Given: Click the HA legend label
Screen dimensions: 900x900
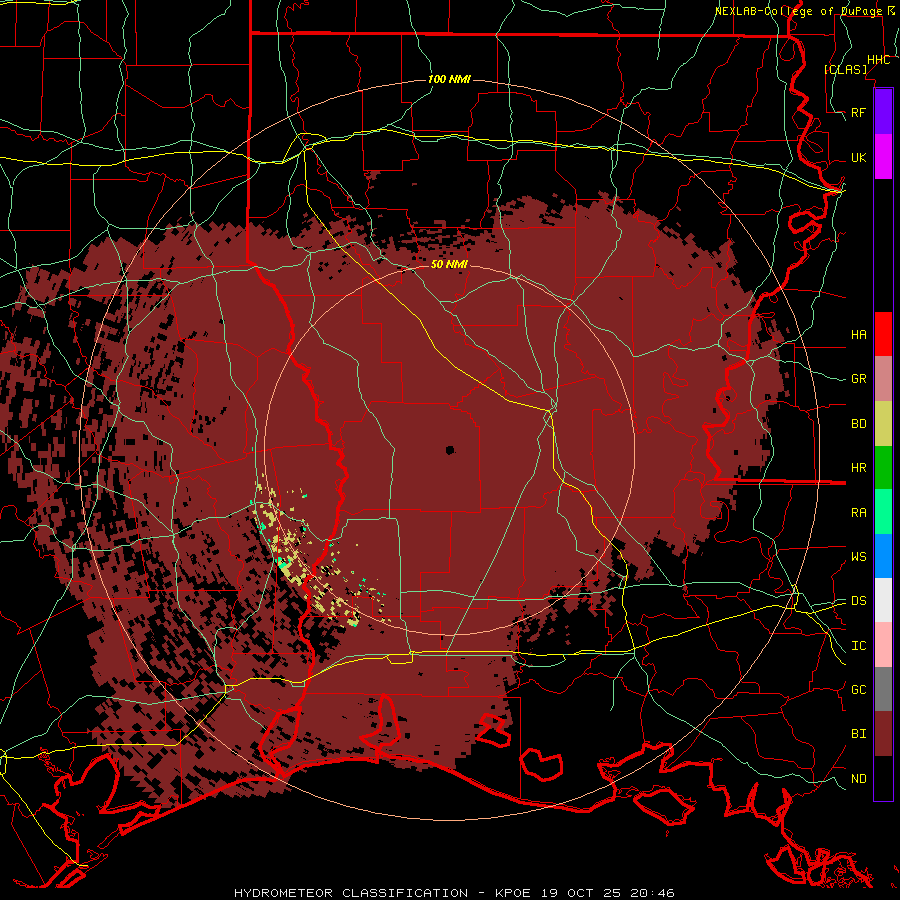Looking at the screenshot, I should pos(858,334).
